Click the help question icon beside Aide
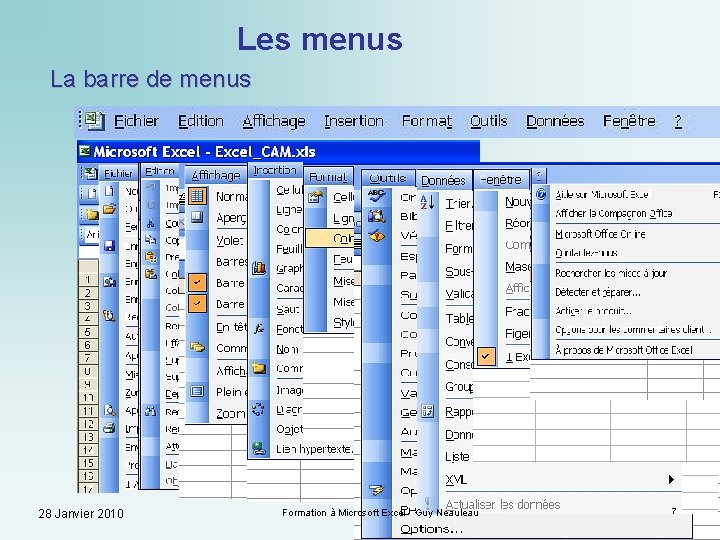Viewport: 720px width, 540px height. pos(541,194)
